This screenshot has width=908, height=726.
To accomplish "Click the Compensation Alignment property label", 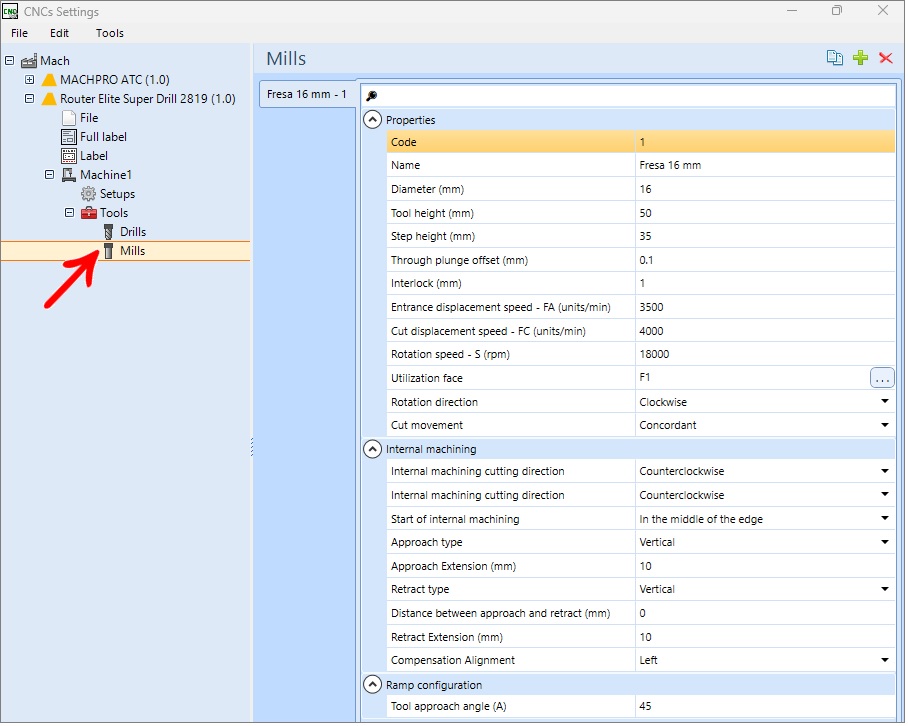I will (x=453, y=661).
